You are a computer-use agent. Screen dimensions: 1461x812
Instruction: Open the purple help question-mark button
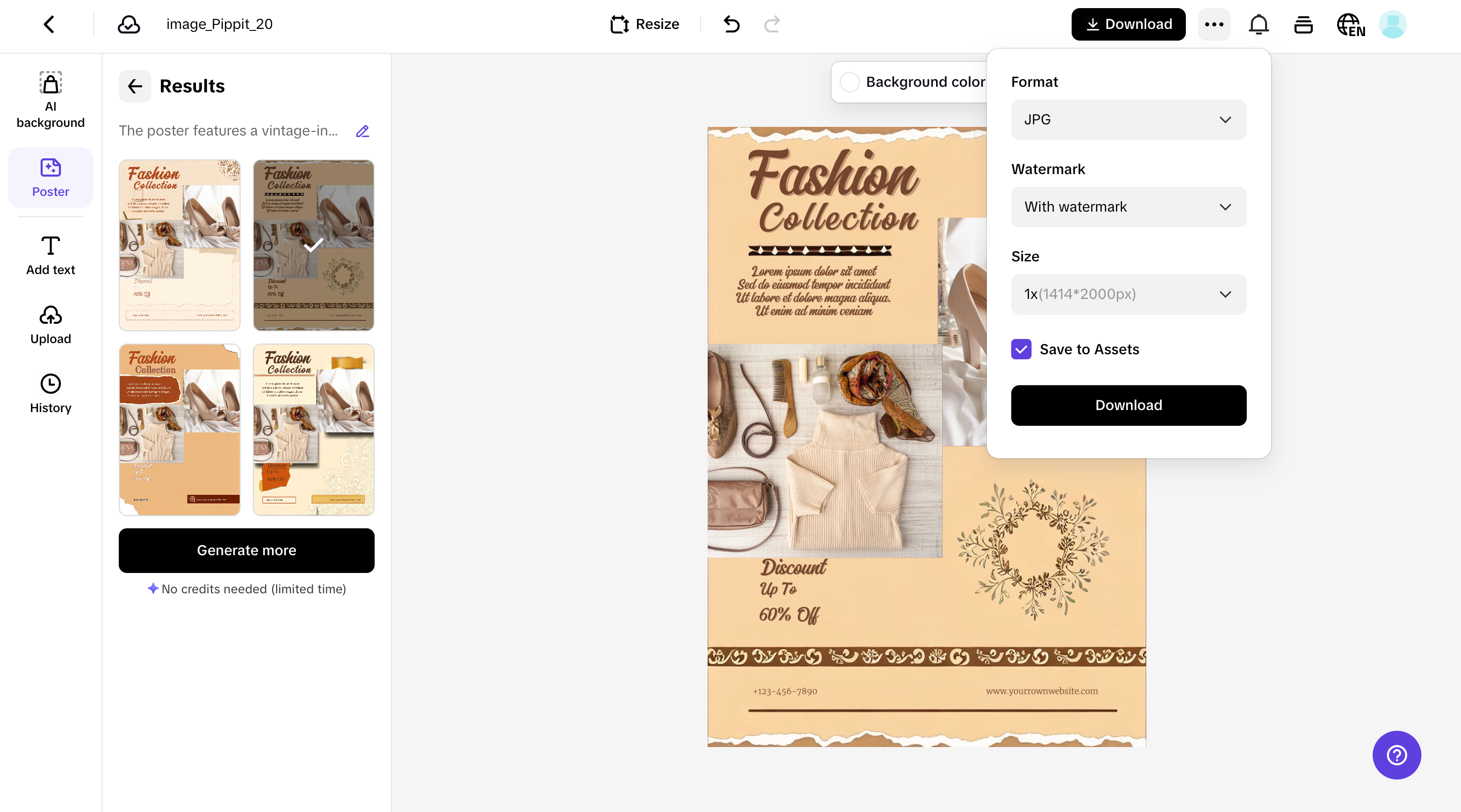(x=1397, y=755)
